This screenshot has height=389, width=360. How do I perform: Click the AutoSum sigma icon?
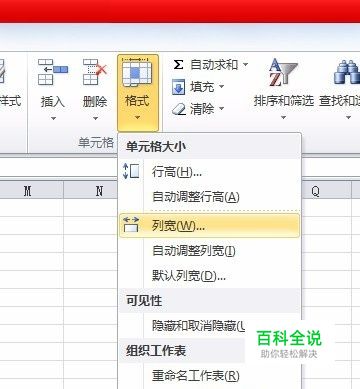point(178,64)
